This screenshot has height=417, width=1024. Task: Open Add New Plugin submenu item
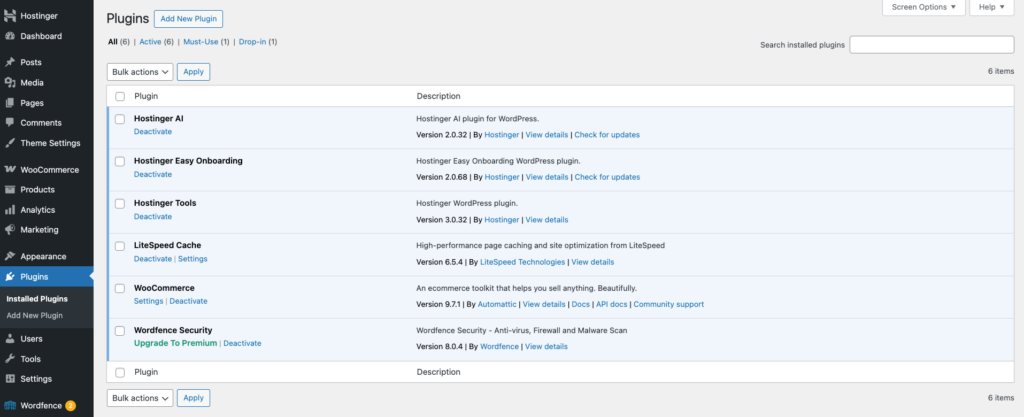(x=34, y=315)
